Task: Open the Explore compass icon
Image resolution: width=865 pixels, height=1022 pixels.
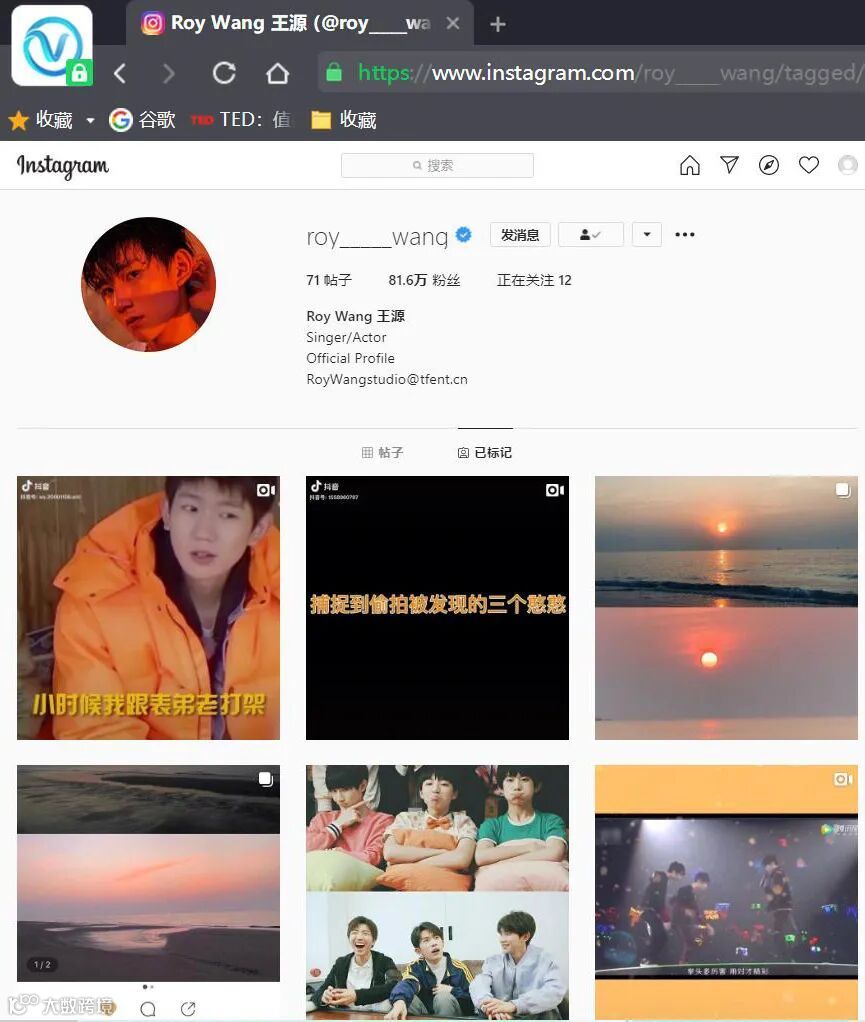Action: coord(769,165)
